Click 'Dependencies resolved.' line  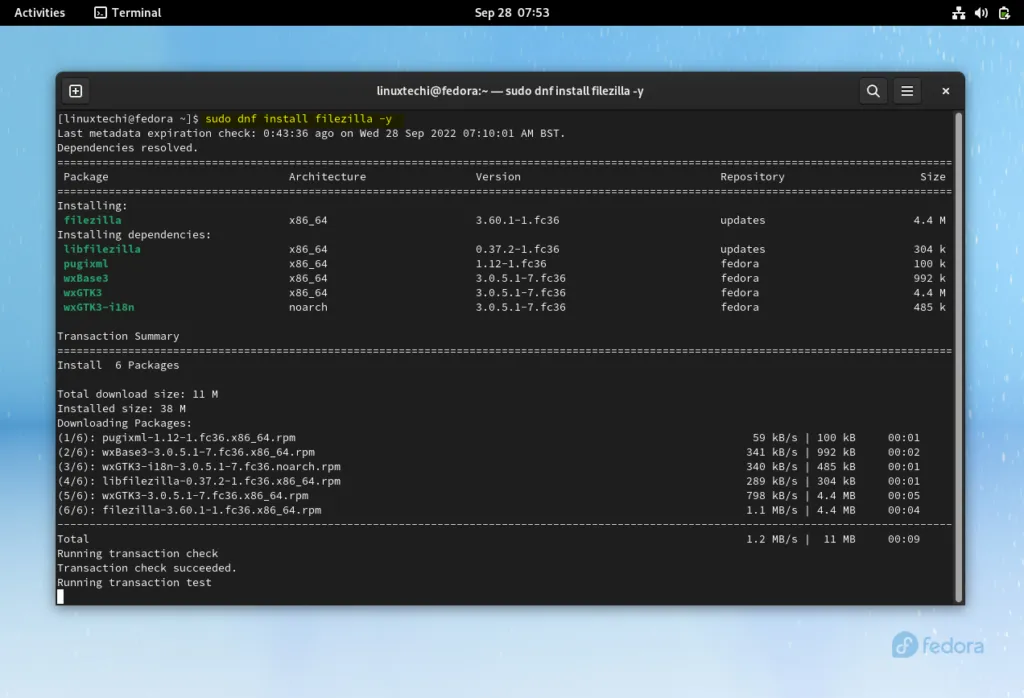click(x=128, y=148)
